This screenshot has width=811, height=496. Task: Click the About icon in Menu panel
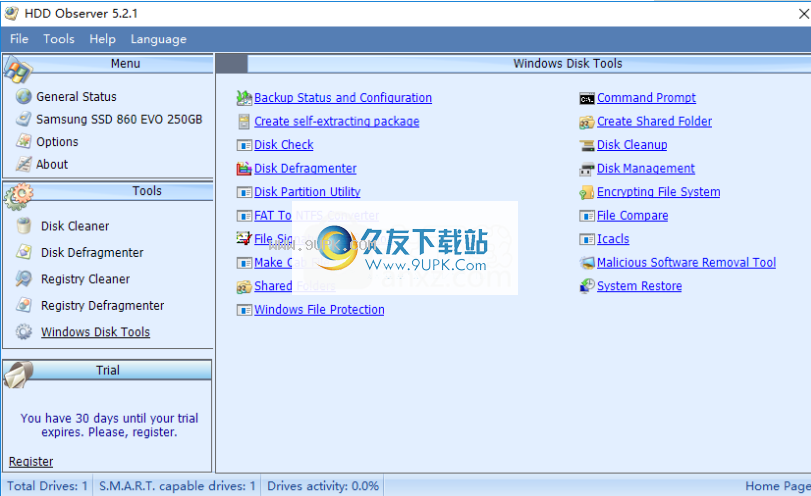pos(24,164)
